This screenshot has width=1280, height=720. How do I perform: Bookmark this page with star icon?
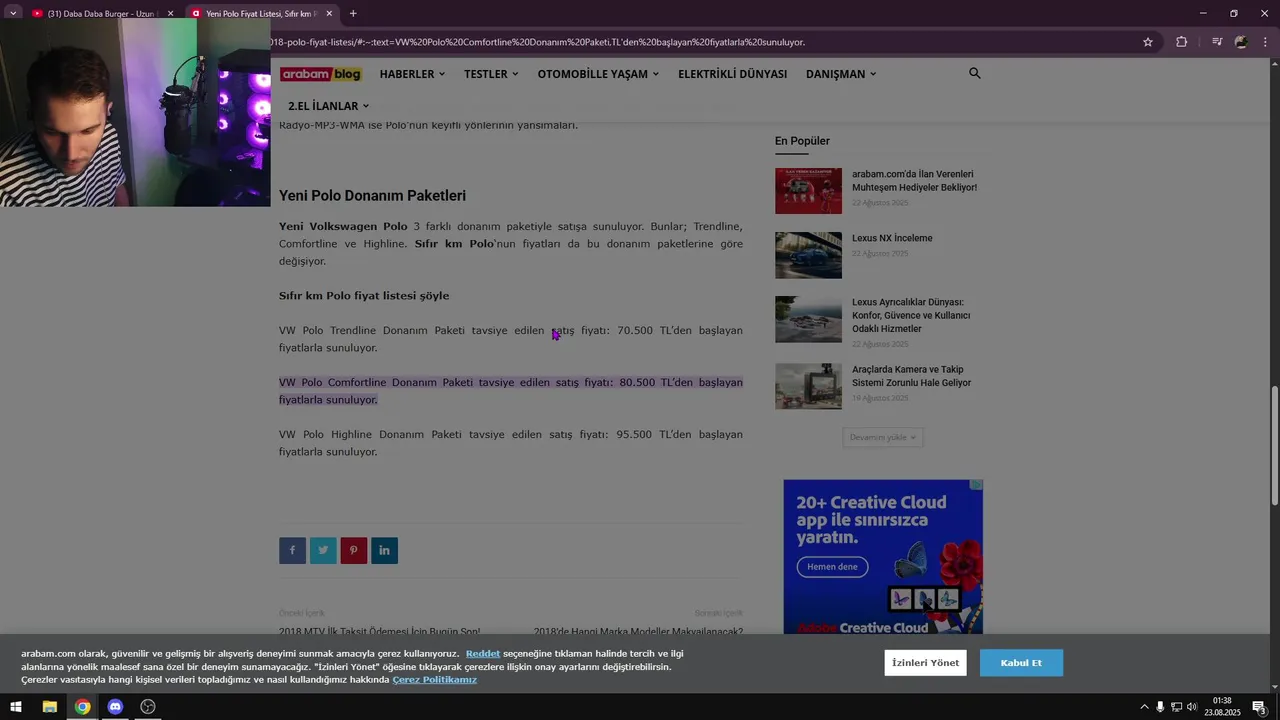[x=1148, y=42]
